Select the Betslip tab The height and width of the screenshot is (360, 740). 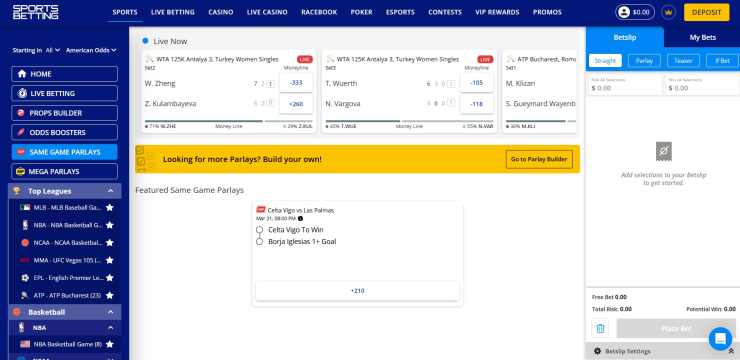(x=625, y=37)
